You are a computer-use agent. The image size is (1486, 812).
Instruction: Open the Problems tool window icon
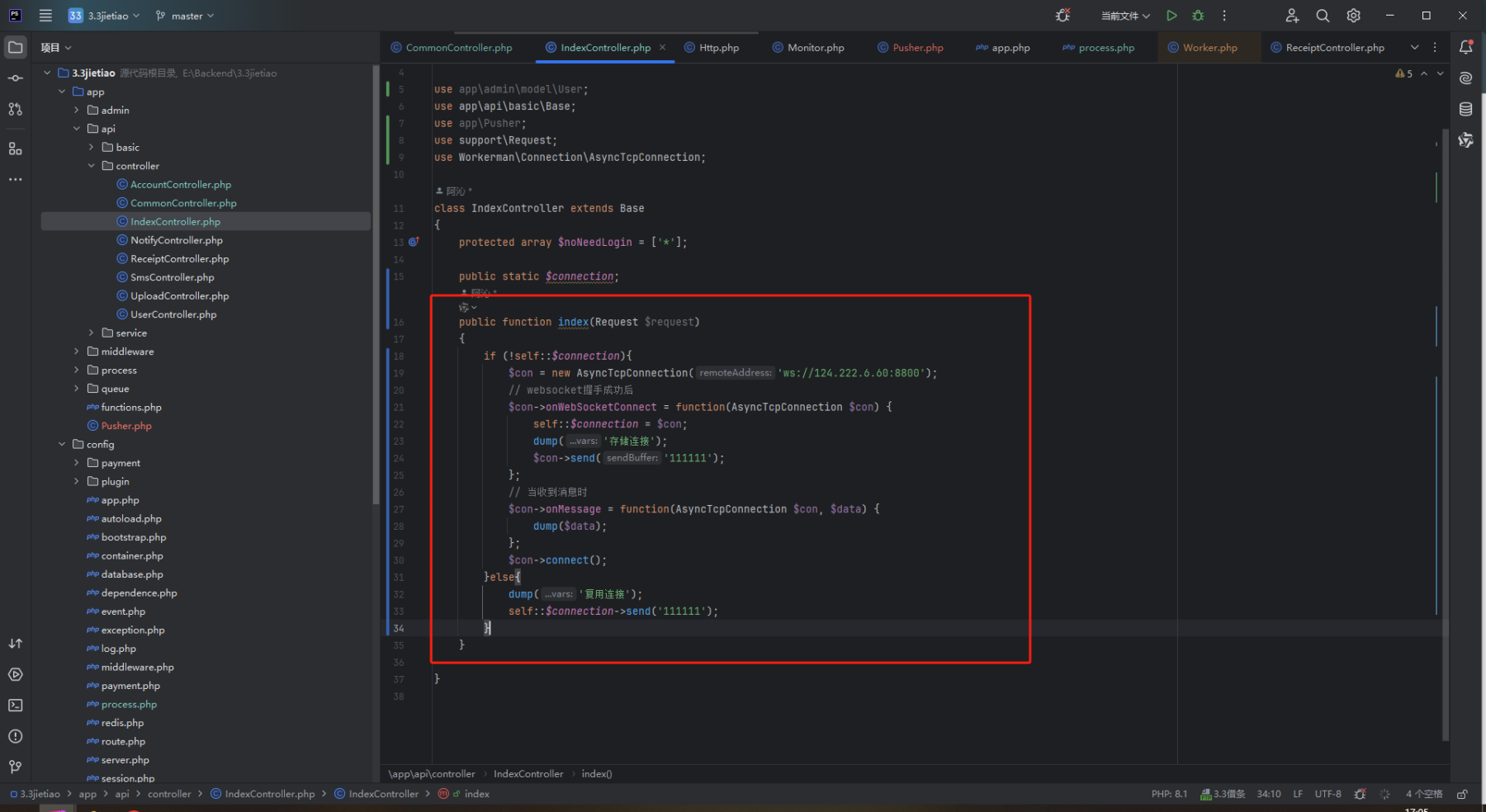[15, 736]
